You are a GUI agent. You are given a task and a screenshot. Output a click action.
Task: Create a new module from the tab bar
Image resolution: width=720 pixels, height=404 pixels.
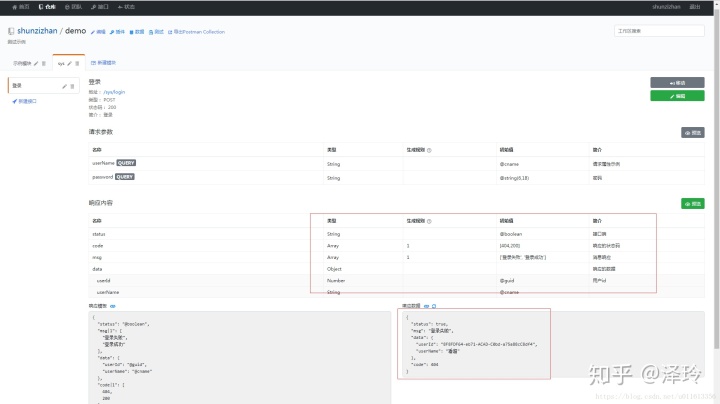click(103, 63)
